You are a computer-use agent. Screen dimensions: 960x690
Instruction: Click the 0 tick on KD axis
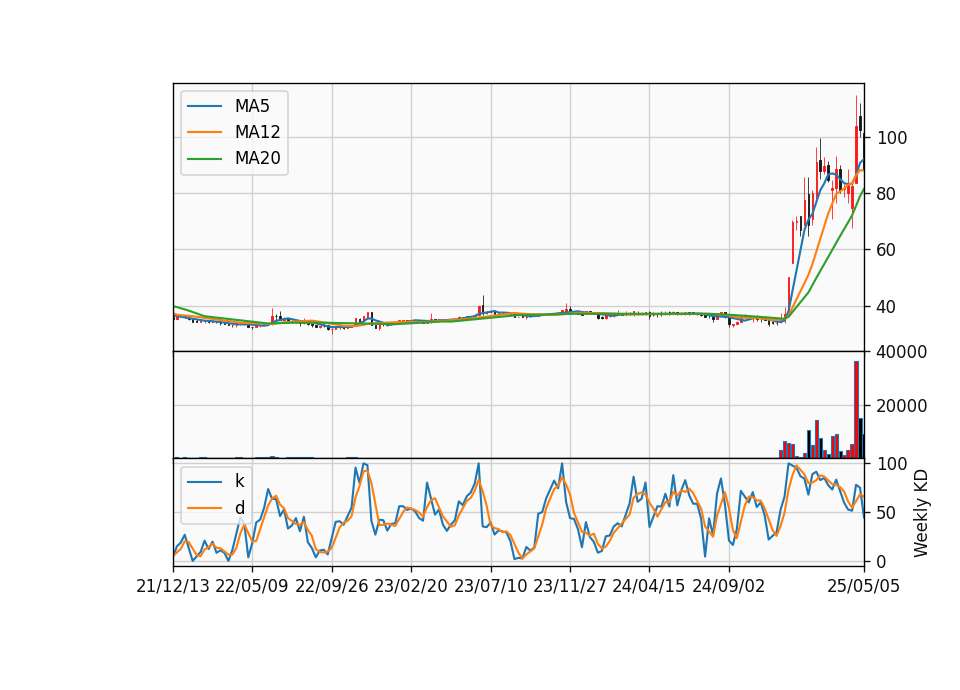tap(882, 561)
